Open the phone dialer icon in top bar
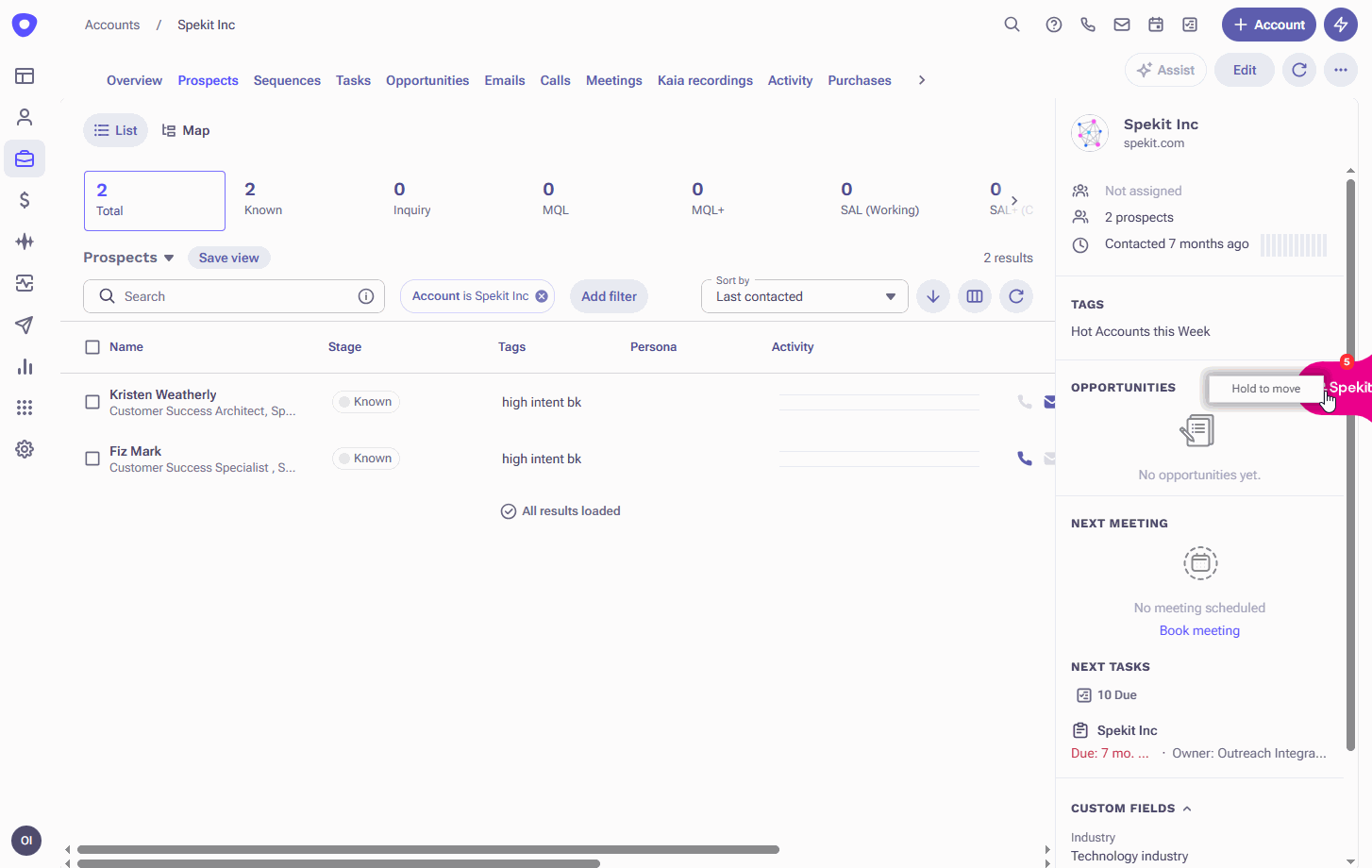 tap(1088, 25)
